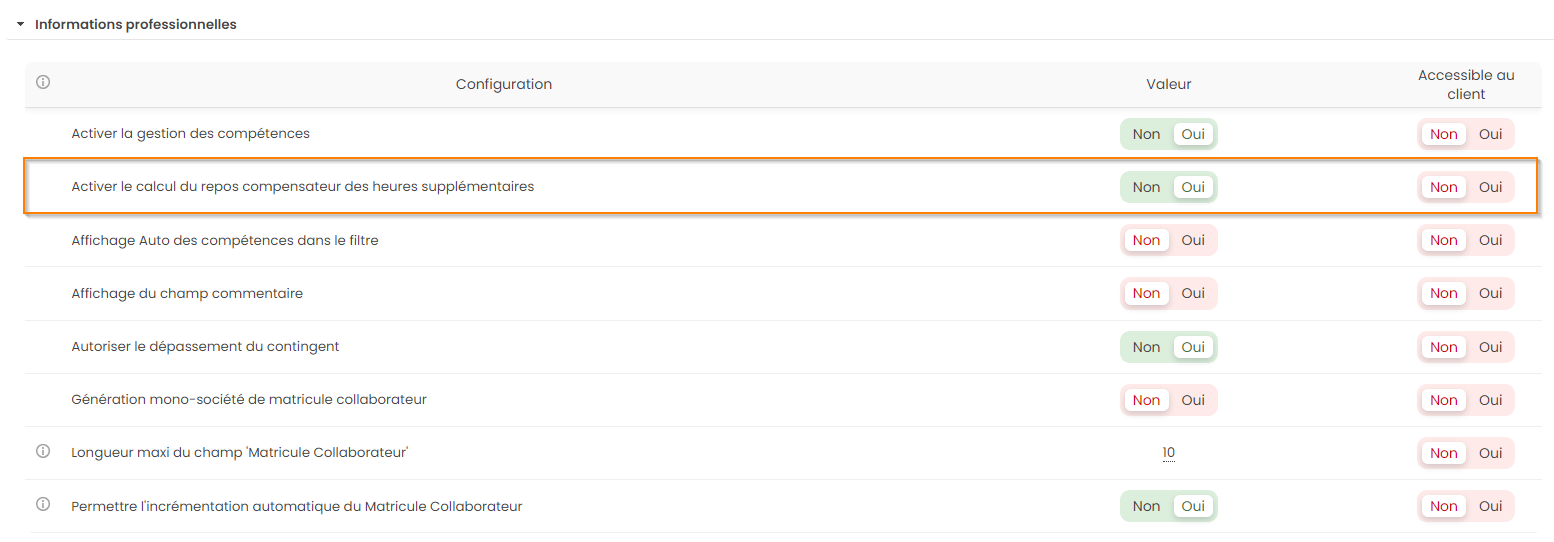Edit the Longueur maxi value 10
The height and width of the screenshot is (542, 1554).
click(1168, 453)
